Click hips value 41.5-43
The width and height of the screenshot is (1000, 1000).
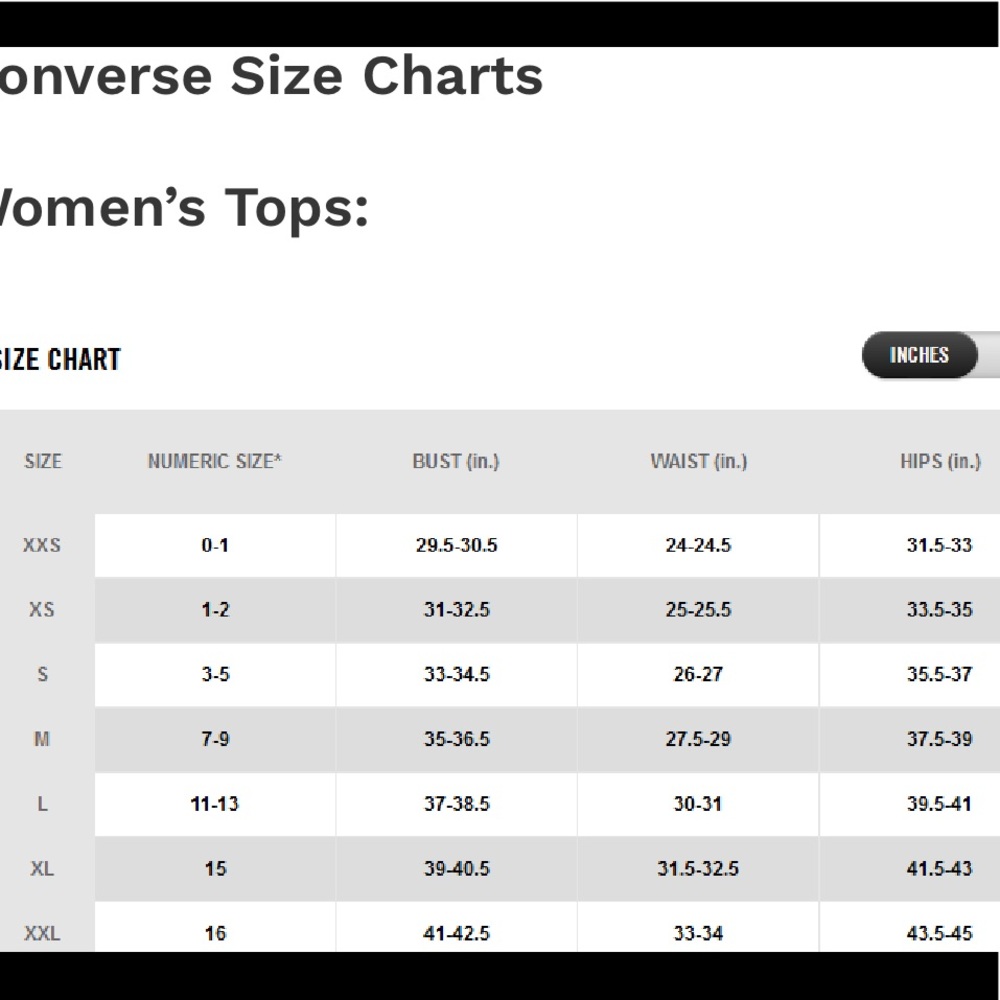pos(939,869)
